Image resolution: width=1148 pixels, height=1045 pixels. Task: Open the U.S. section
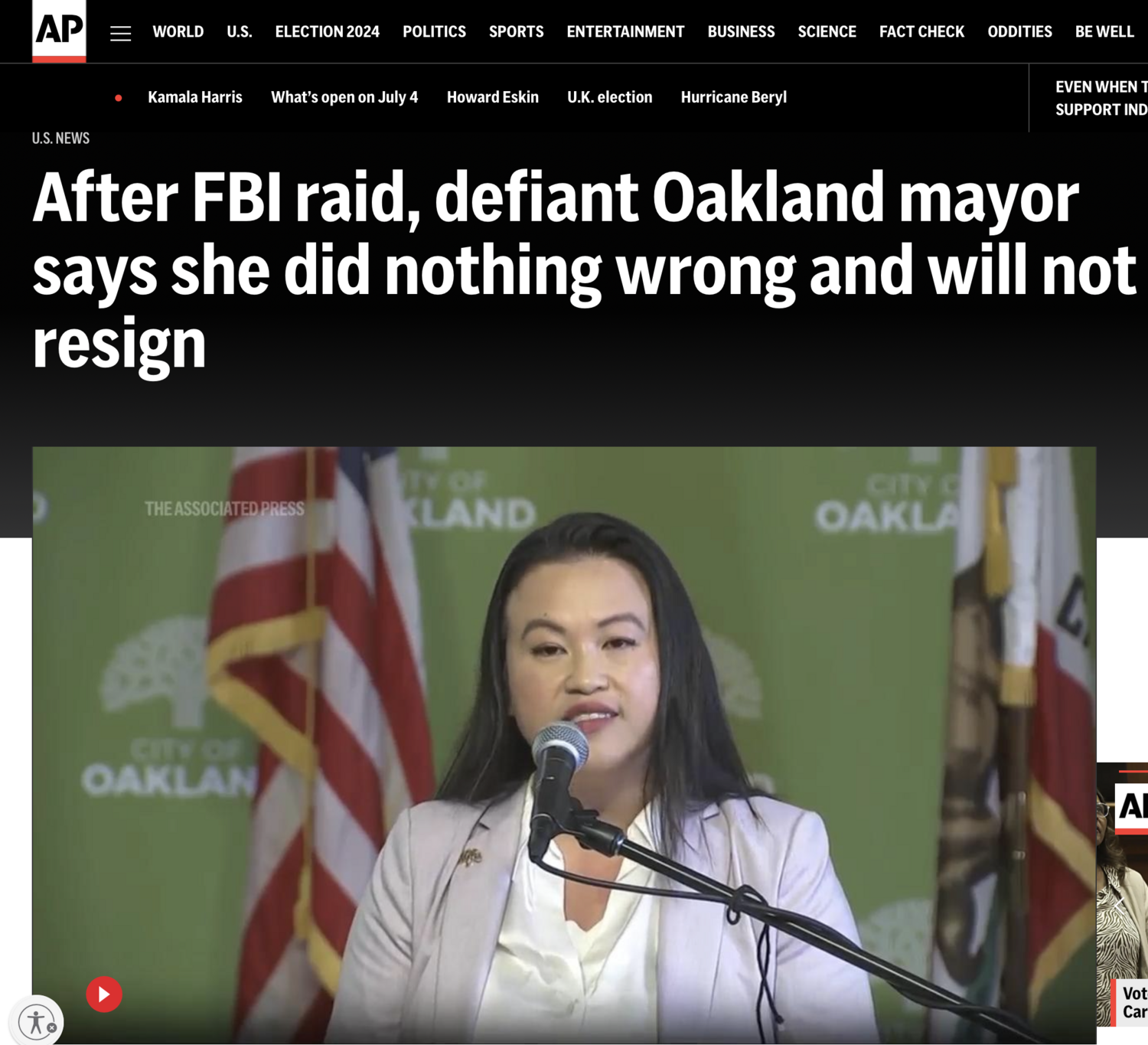[240, 31]
